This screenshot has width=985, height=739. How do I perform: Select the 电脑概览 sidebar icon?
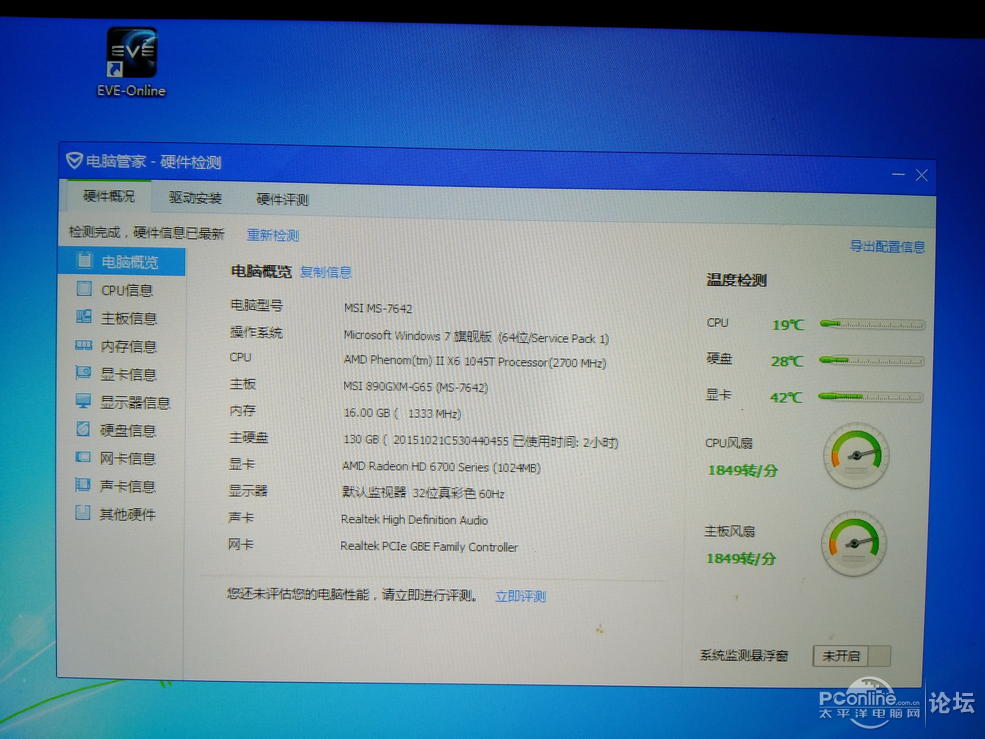84,260
